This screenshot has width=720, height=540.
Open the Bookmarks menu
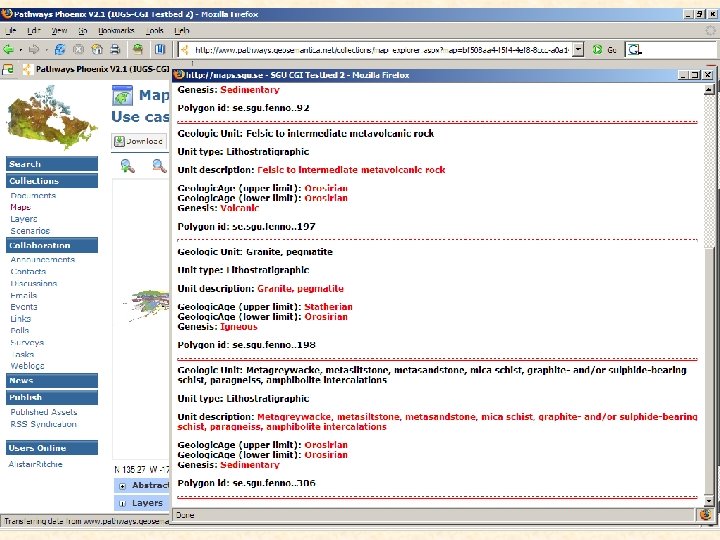click(x=116, y=30)
